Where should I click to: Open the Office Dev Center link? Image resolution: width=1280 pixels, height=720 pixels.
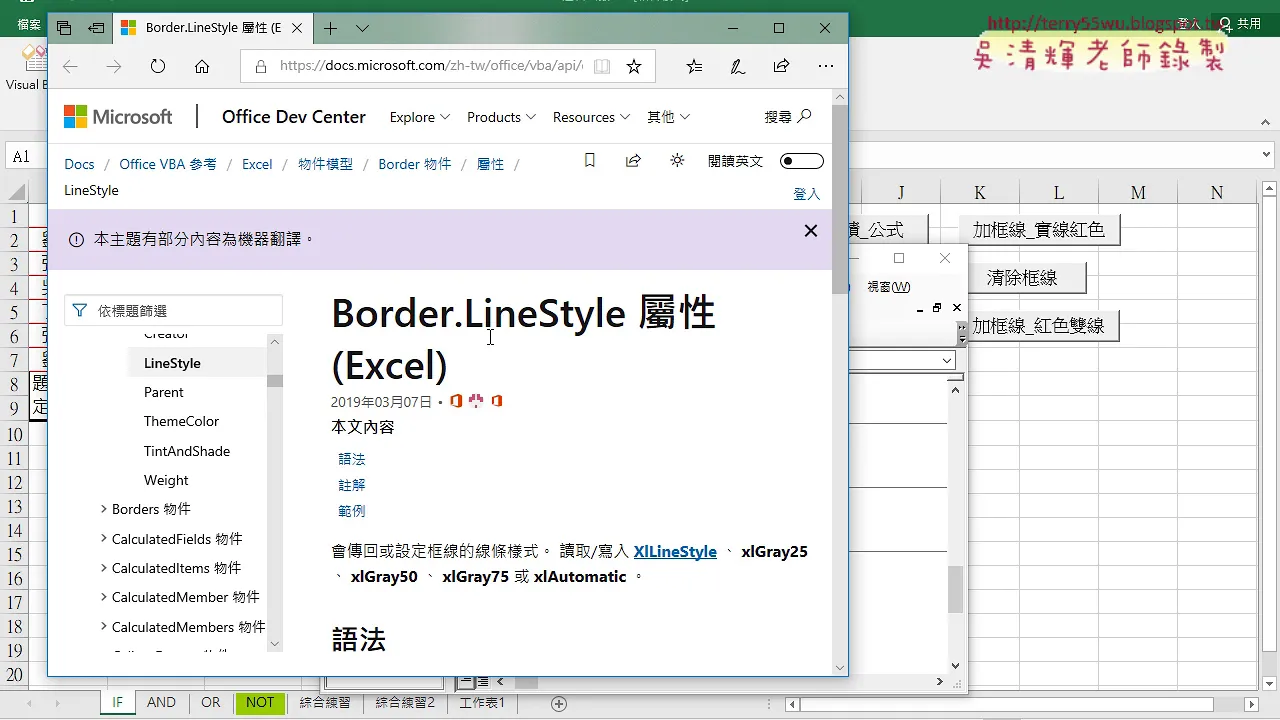point(294,117)
